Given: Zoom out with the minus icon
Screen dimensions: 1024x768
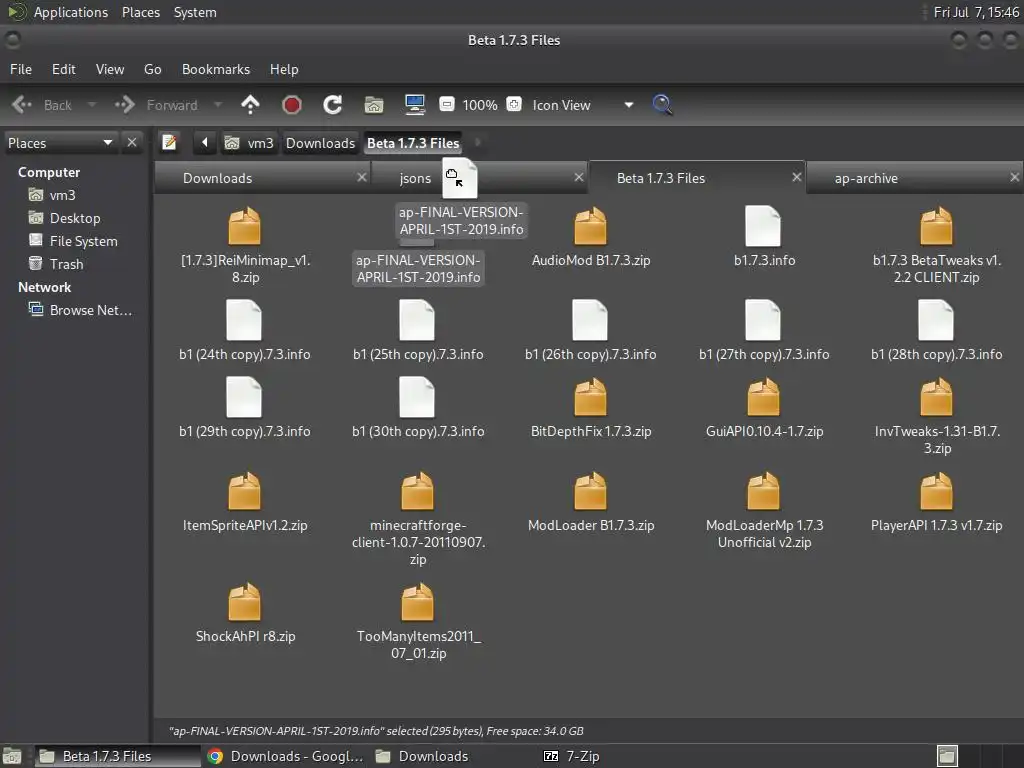Looking at the screenshot, I should pos(447,104).
